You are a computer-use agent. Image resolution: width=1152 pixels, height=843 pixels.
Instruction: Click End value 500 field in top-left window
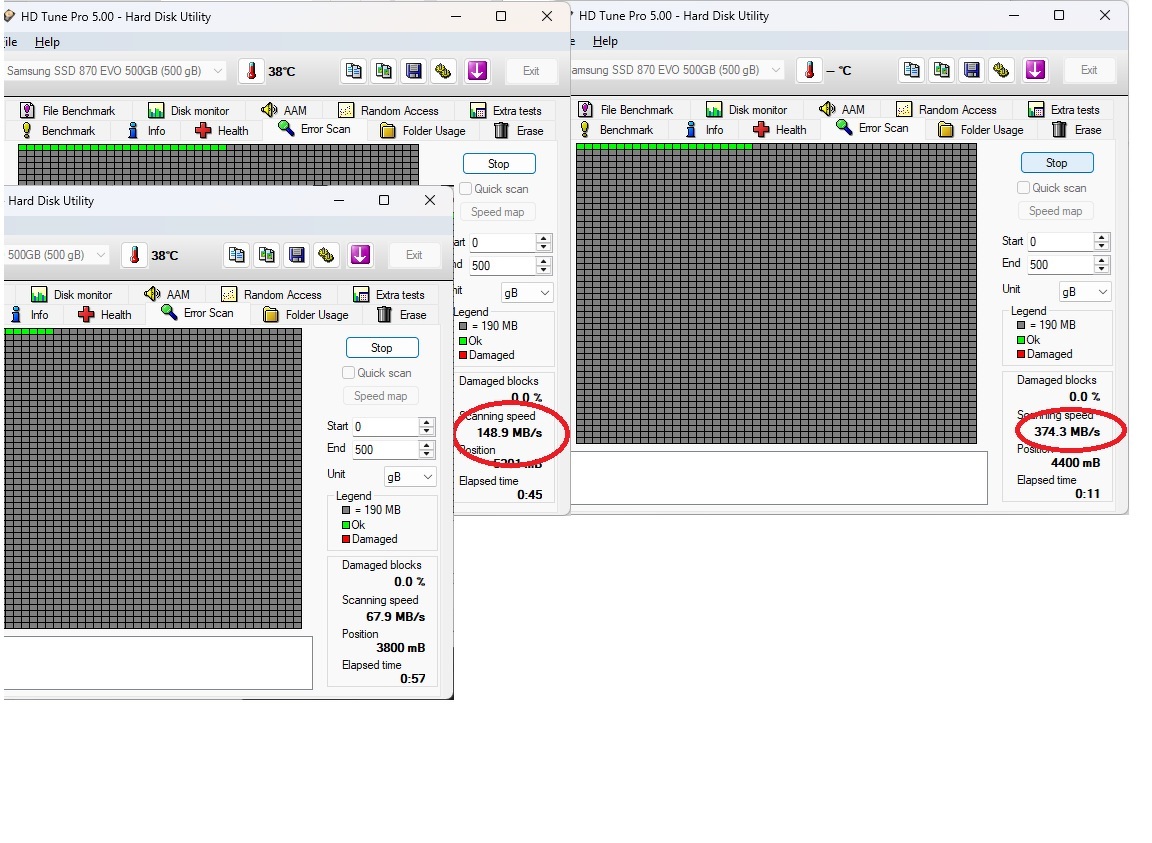pyautogui.click(x=503, y=265)
